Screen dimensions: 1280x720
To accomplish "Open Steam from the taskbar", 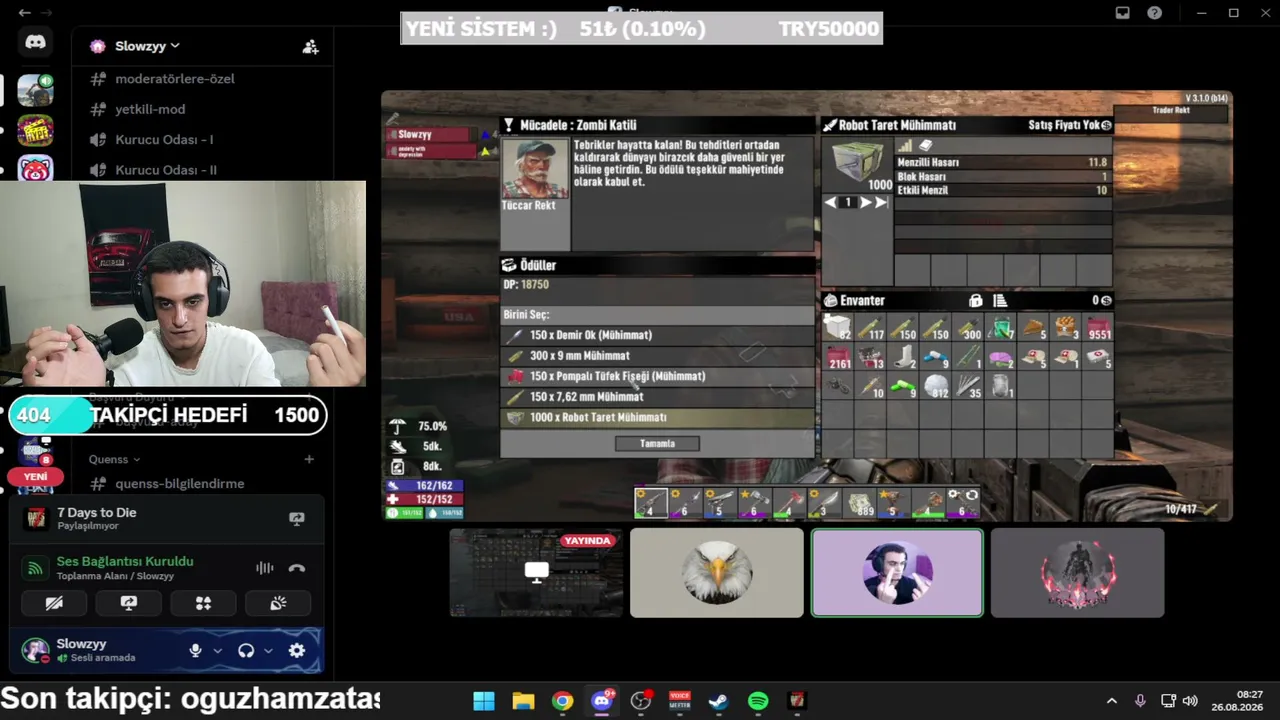I will [719, 701].
